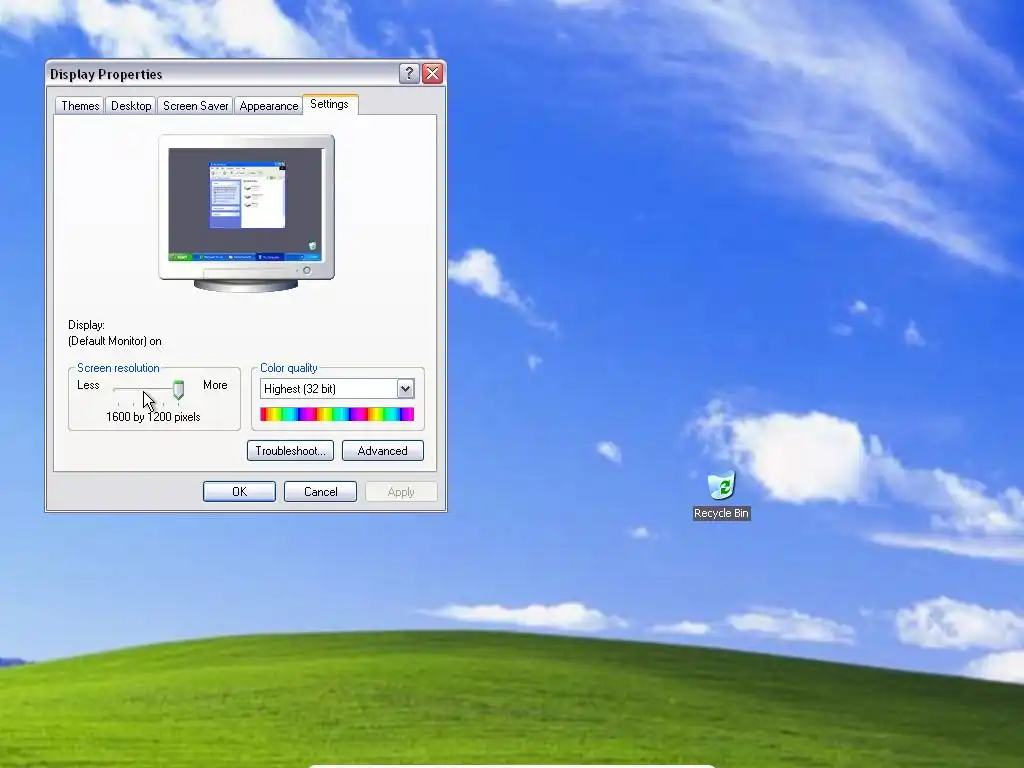Image resolution: width=1024 pixels, height=768 pixels.
Task: Confirm with the OK button
Action: [239, 492]
